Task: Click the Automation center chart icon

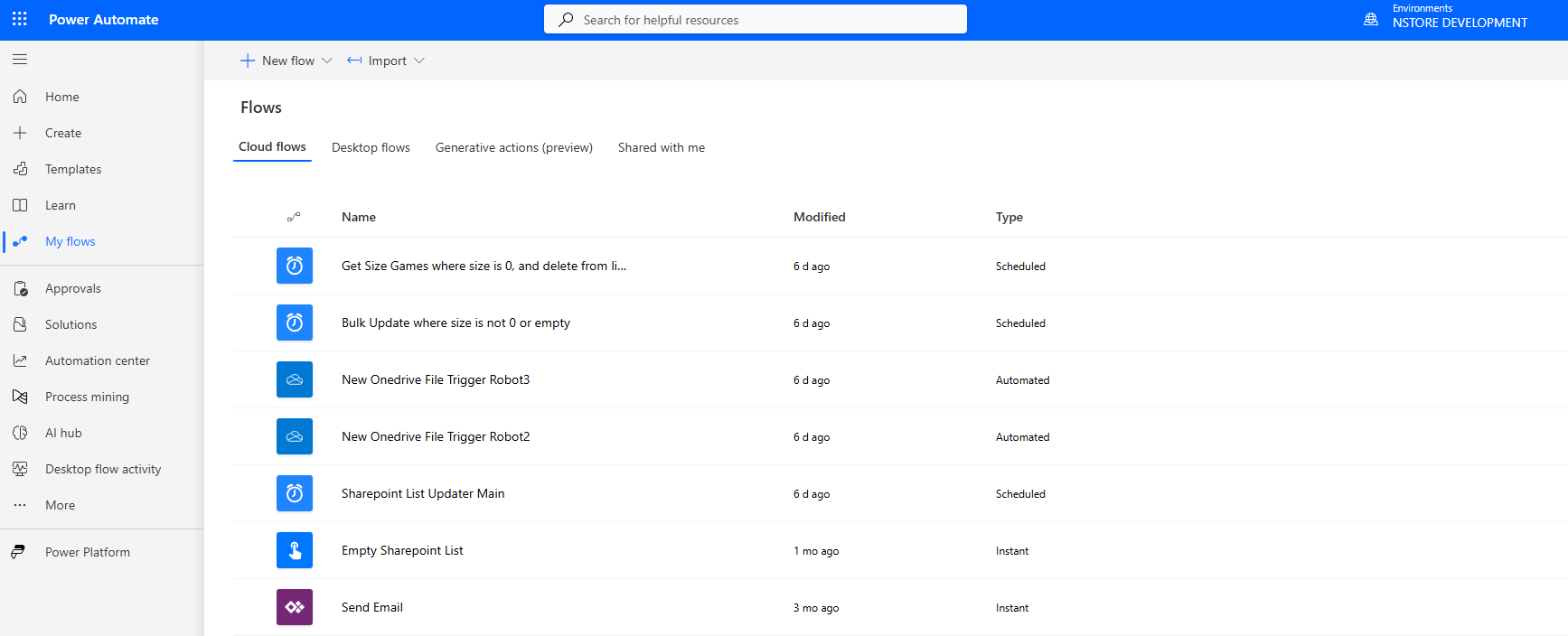Action: pos(20,360)
